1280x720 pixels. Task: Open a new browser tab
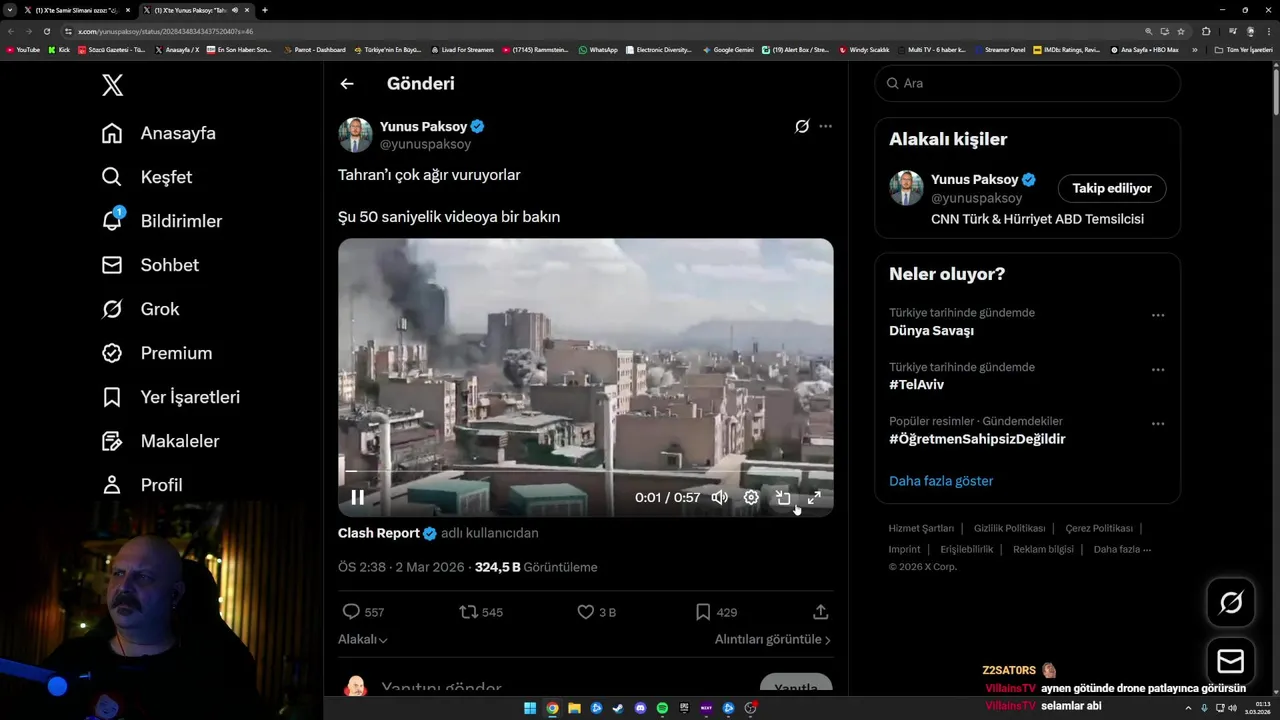[x=265, y=10]
